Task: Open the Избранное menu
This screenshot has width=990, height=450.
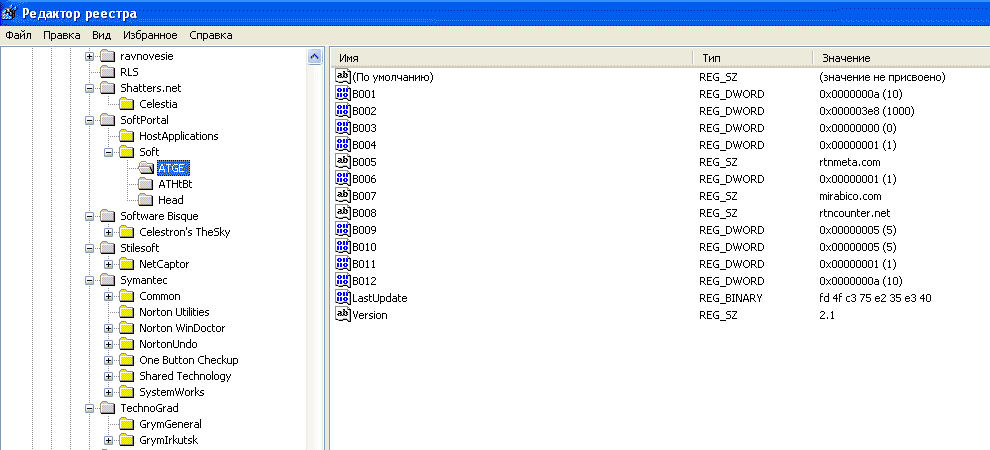Action: coord(150,35)
